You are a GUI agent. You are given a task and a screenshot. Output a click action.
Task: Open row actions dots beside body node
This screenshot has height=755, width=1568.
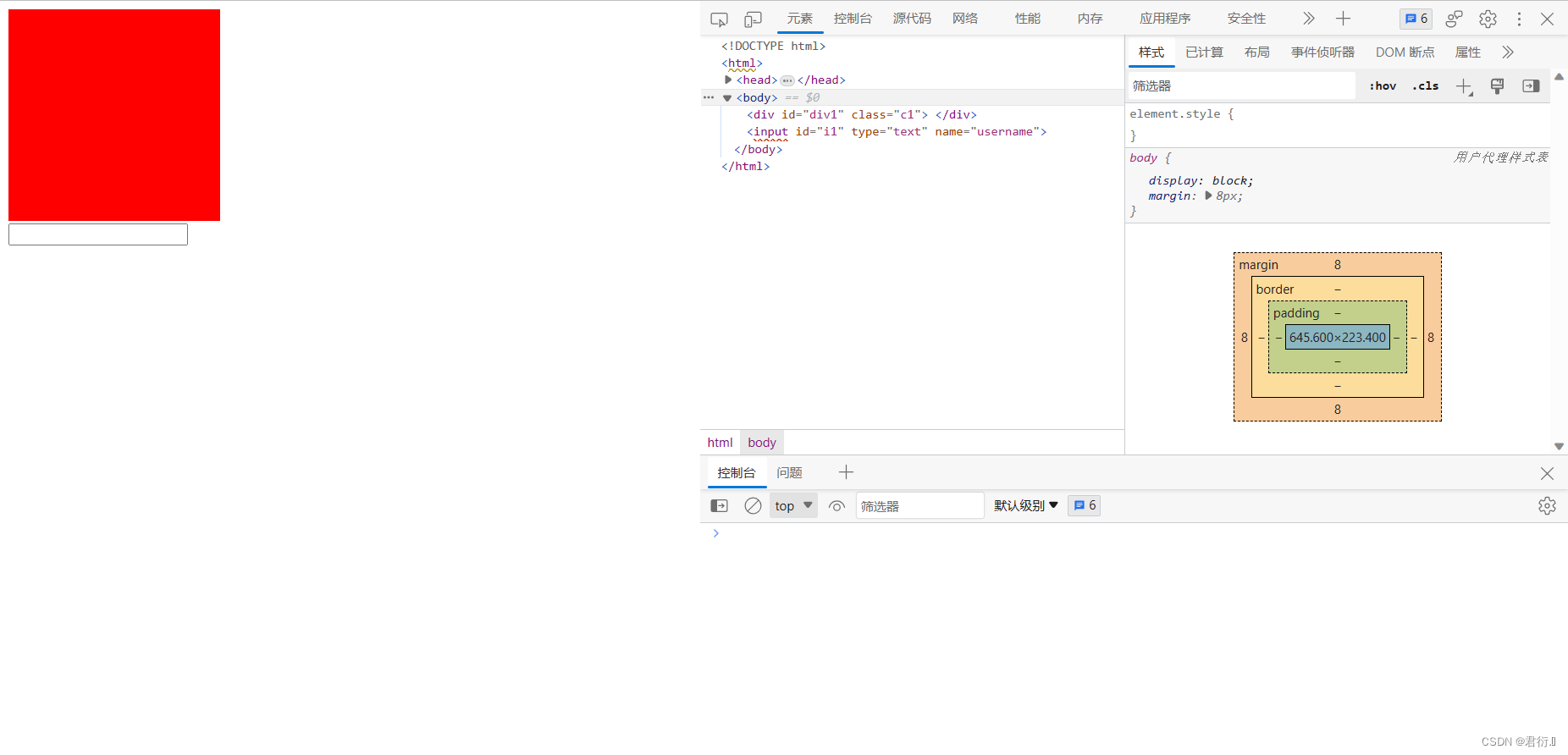pos(709,97)
